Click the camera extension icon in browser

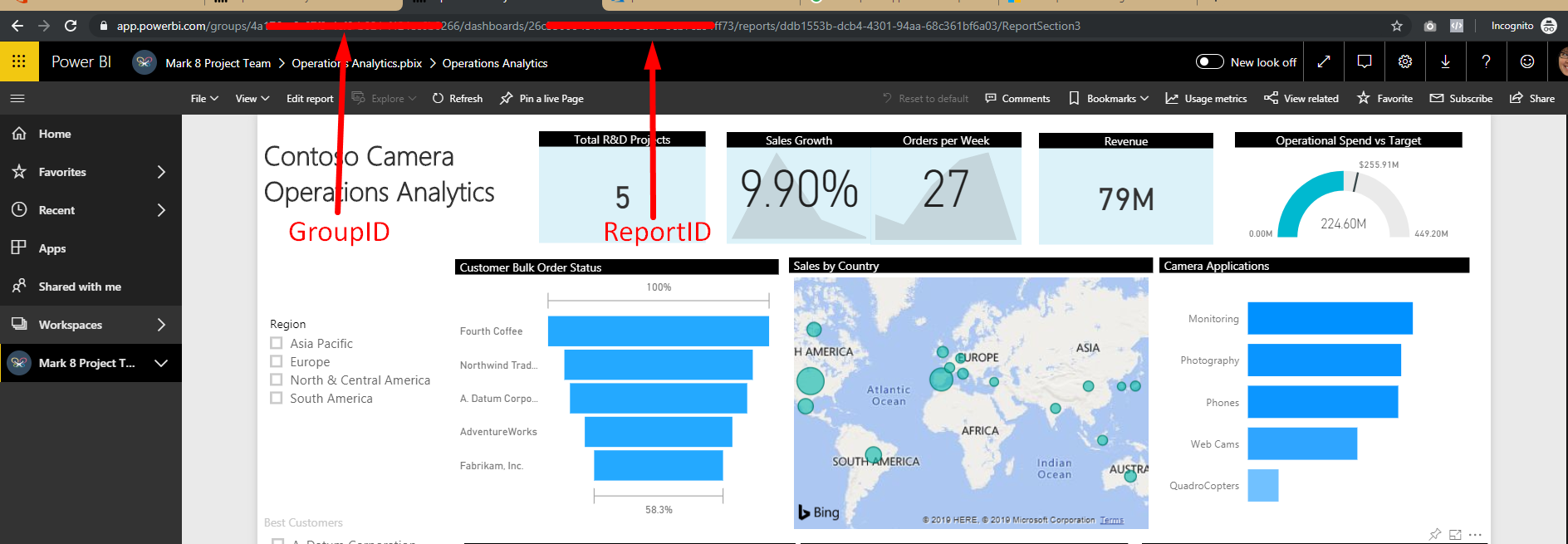point(1430,26)
